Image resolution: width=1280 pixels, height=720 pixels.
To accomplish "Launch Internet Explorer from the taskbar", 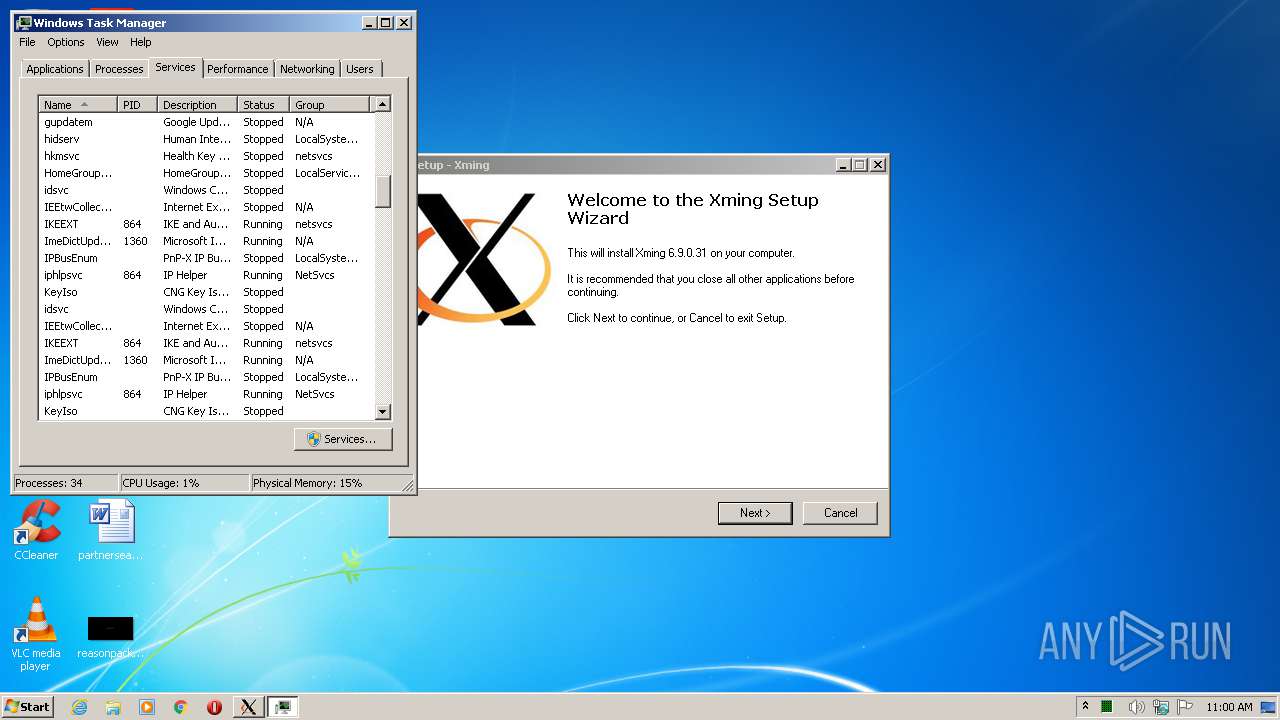I will (x=80, y=707).
